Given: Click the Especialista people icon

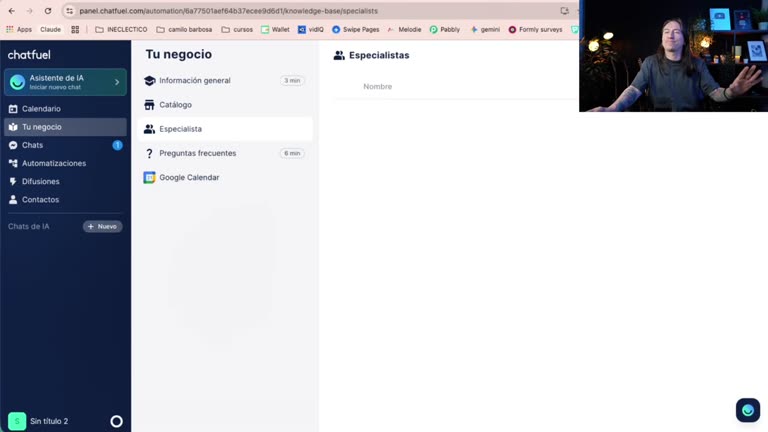Looking at the screenshot, I should pyautogui.click(x=149, y=129).
